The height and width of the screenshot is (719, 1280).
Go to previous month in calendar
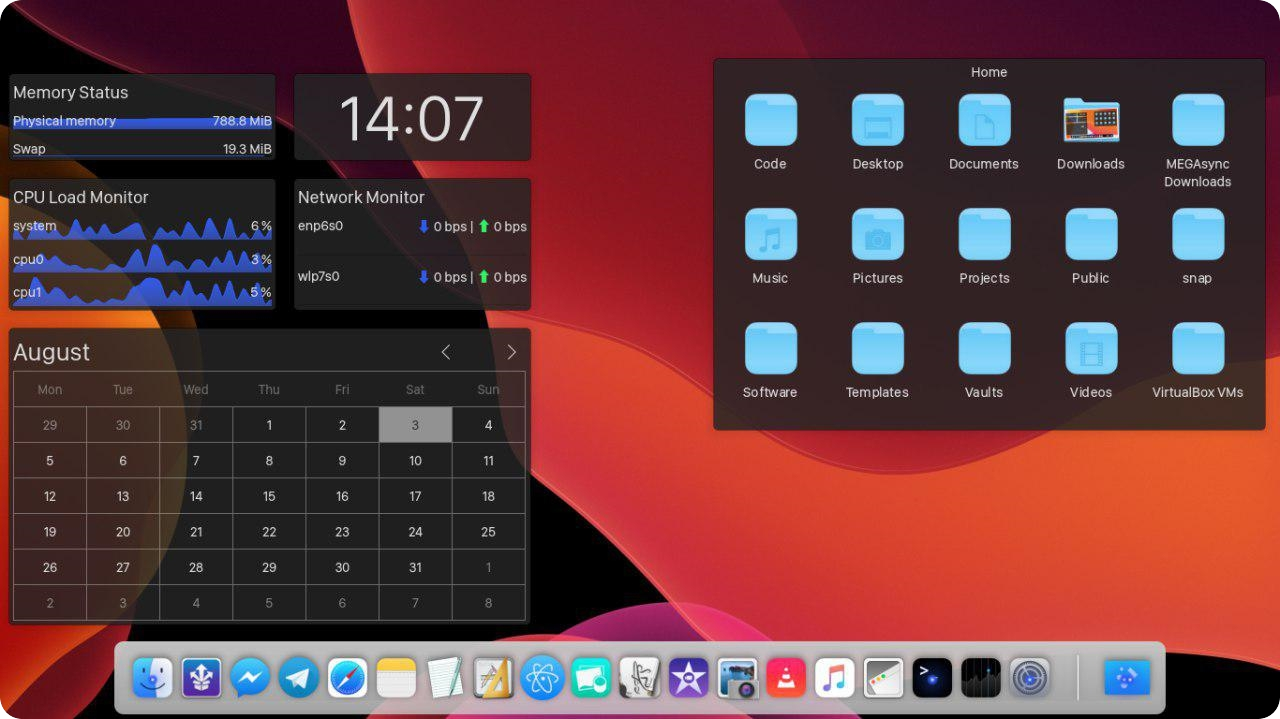(446, 352)
